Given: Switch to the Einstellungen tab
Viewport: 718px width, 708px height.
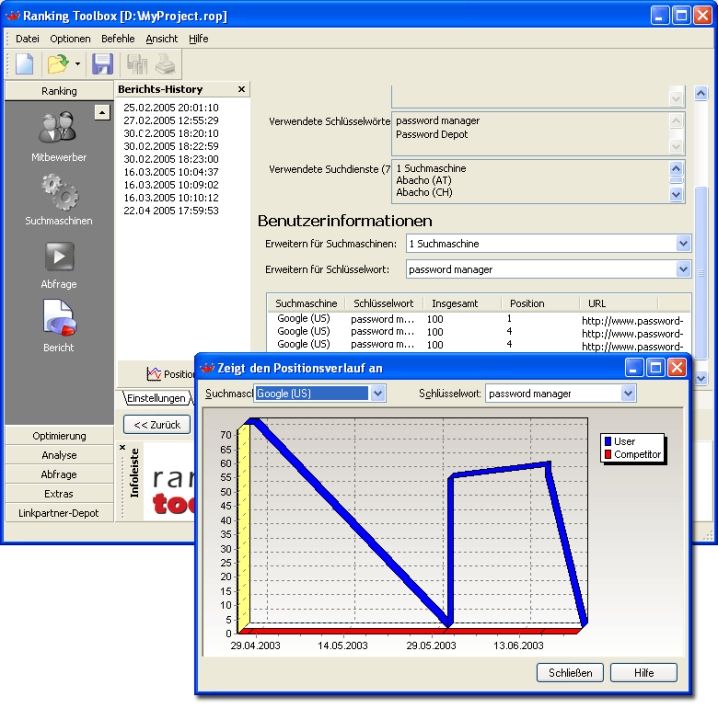Looking at the screenshot, I should click(154, 398).
